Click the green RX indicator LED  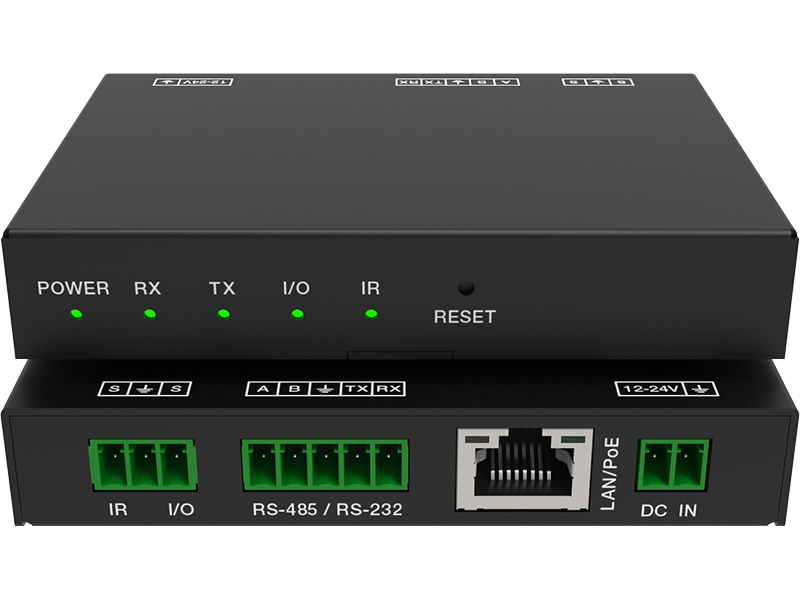coord(149,314)
